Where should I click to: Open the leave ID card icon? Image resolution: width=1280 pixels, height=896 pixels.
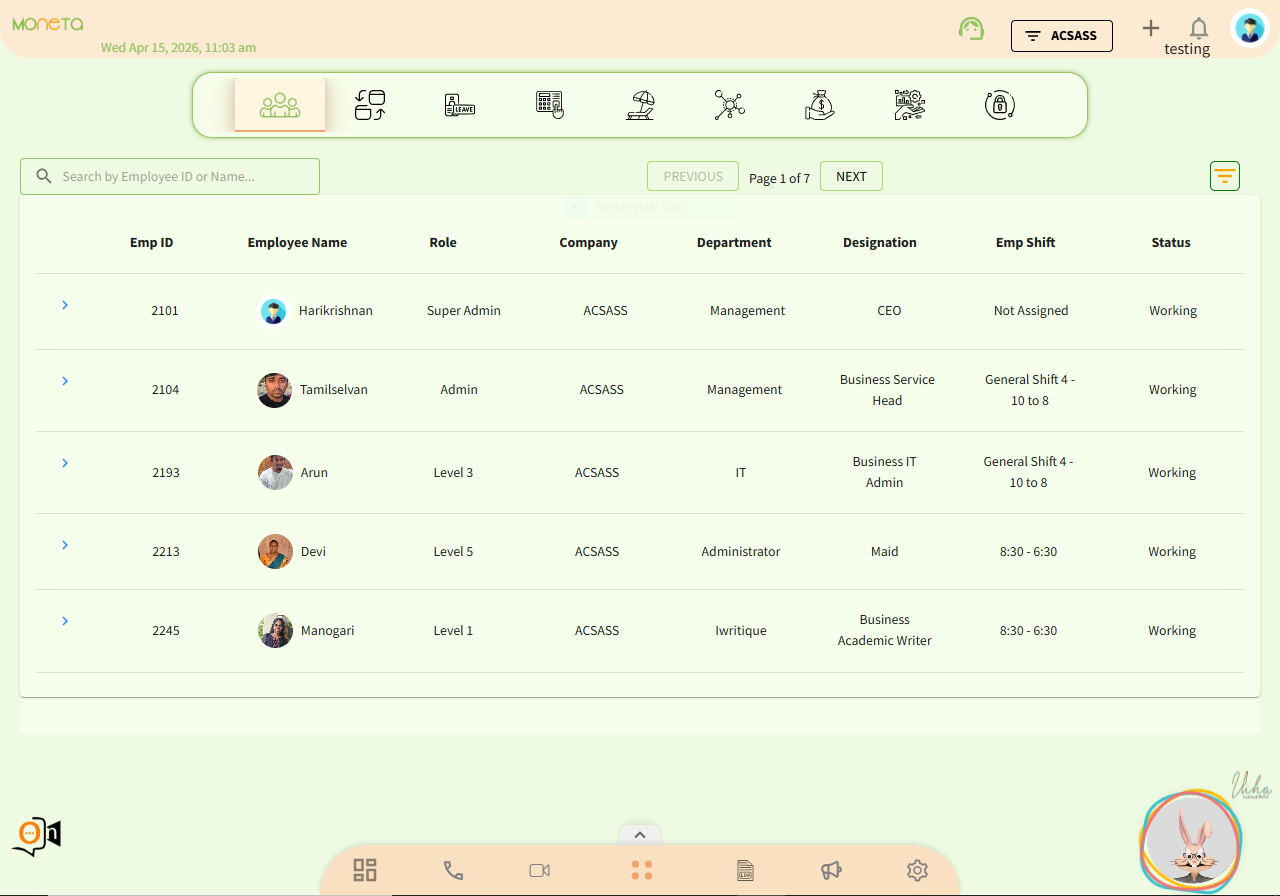click(x=460, y=105)
